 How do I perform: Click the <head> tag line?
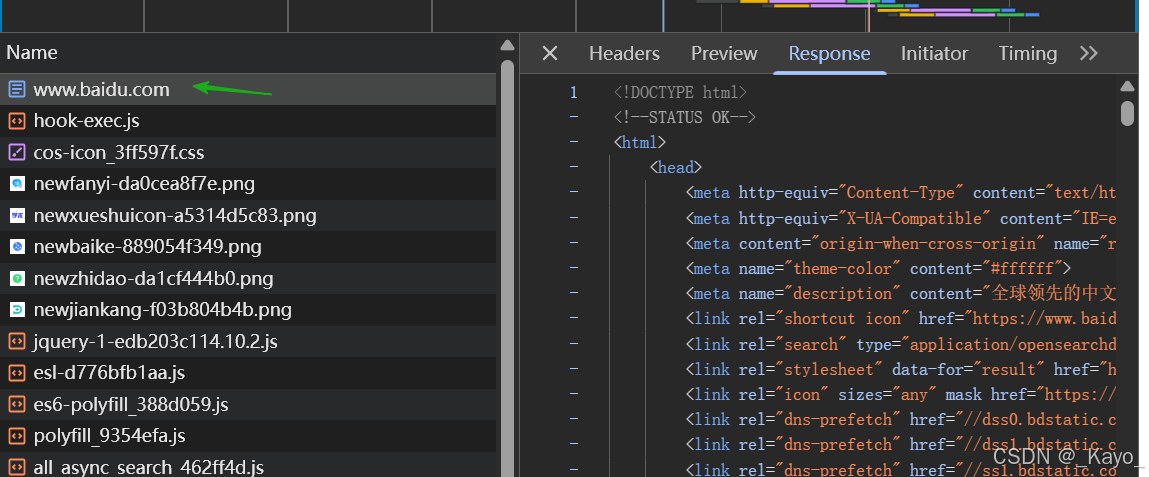676,167
